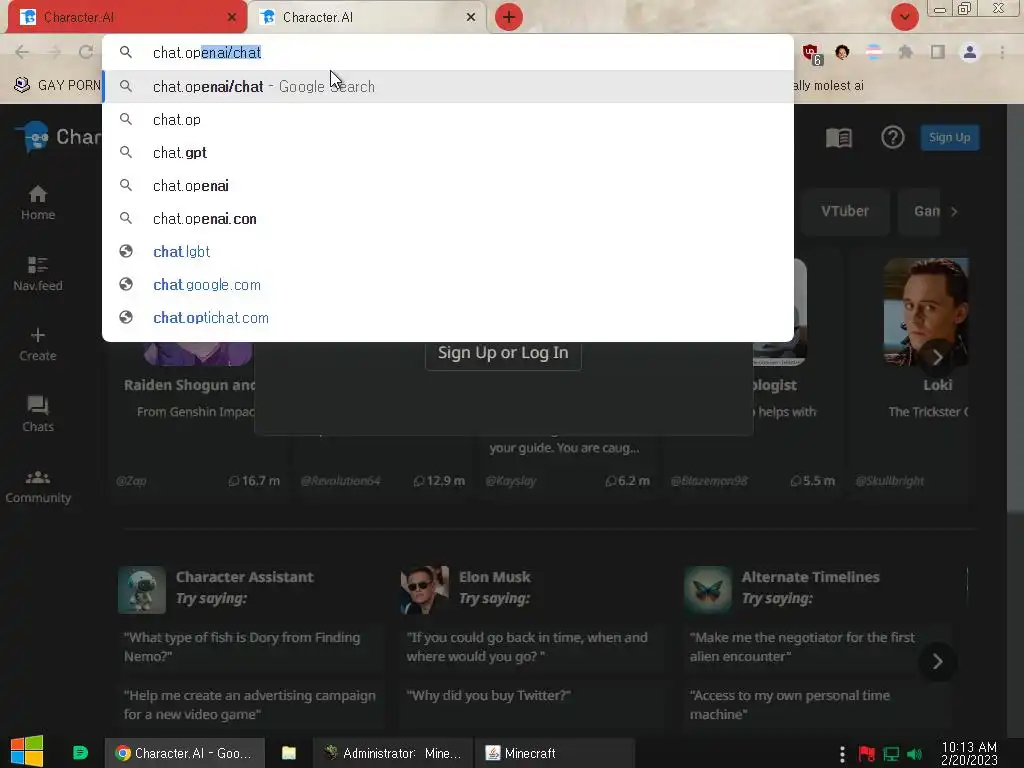Click prompt about advertising campaign

250,705
